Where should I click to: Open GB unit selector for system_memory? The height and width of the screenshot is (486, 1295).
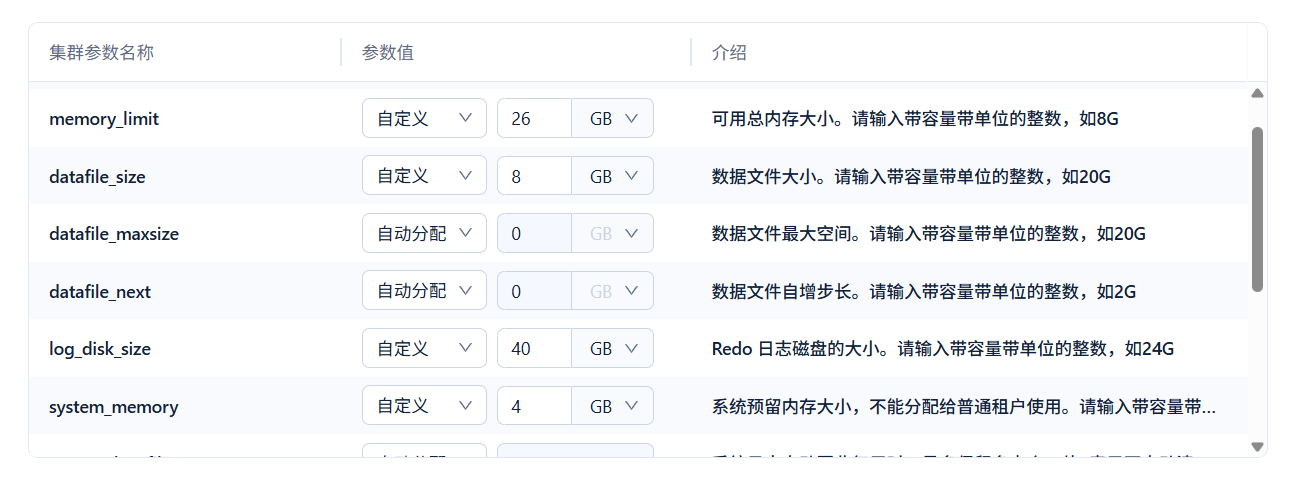click(613, 406)
